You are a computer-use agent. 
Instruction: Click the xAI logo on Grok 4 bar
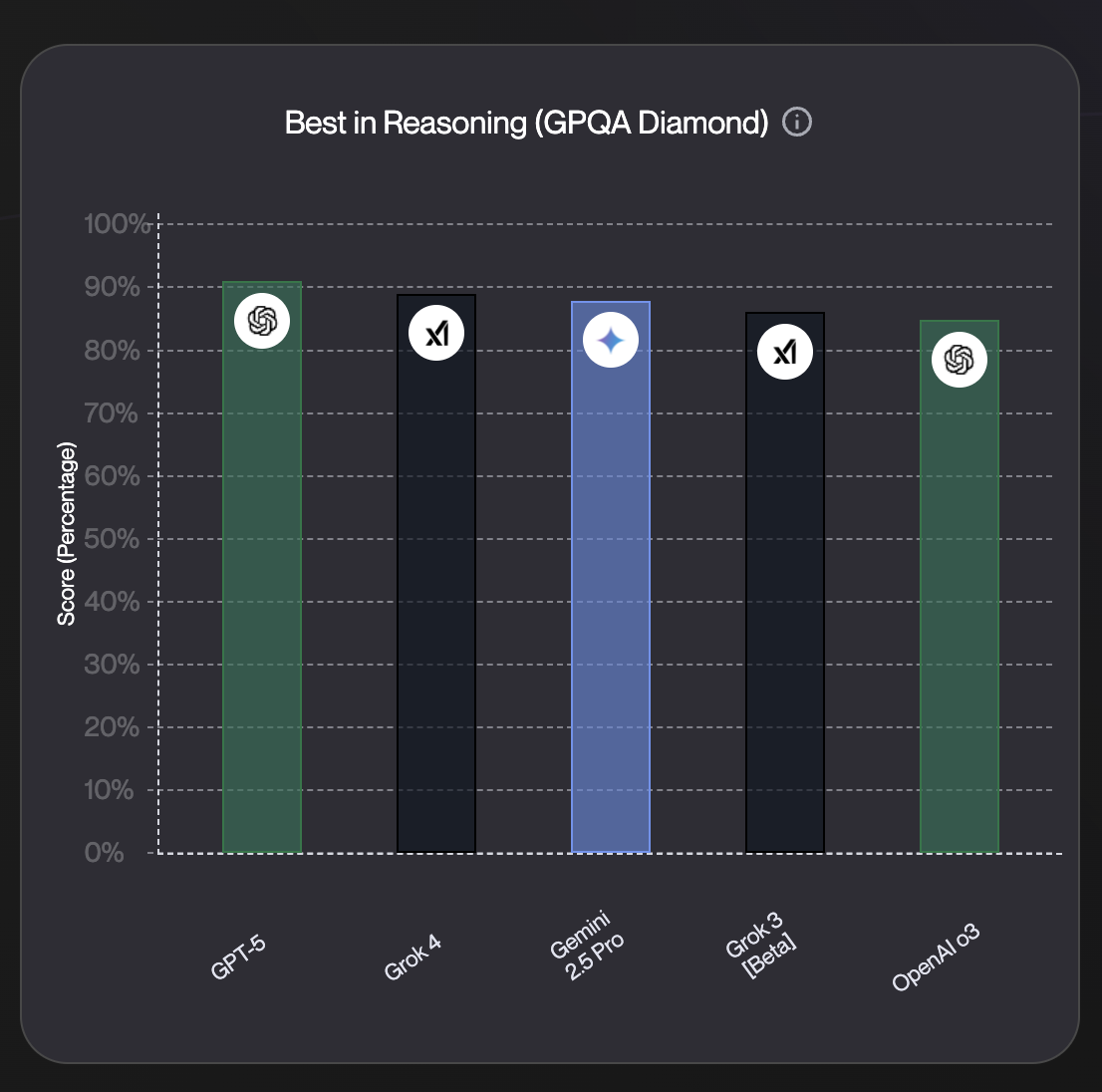tap(436, 333)
